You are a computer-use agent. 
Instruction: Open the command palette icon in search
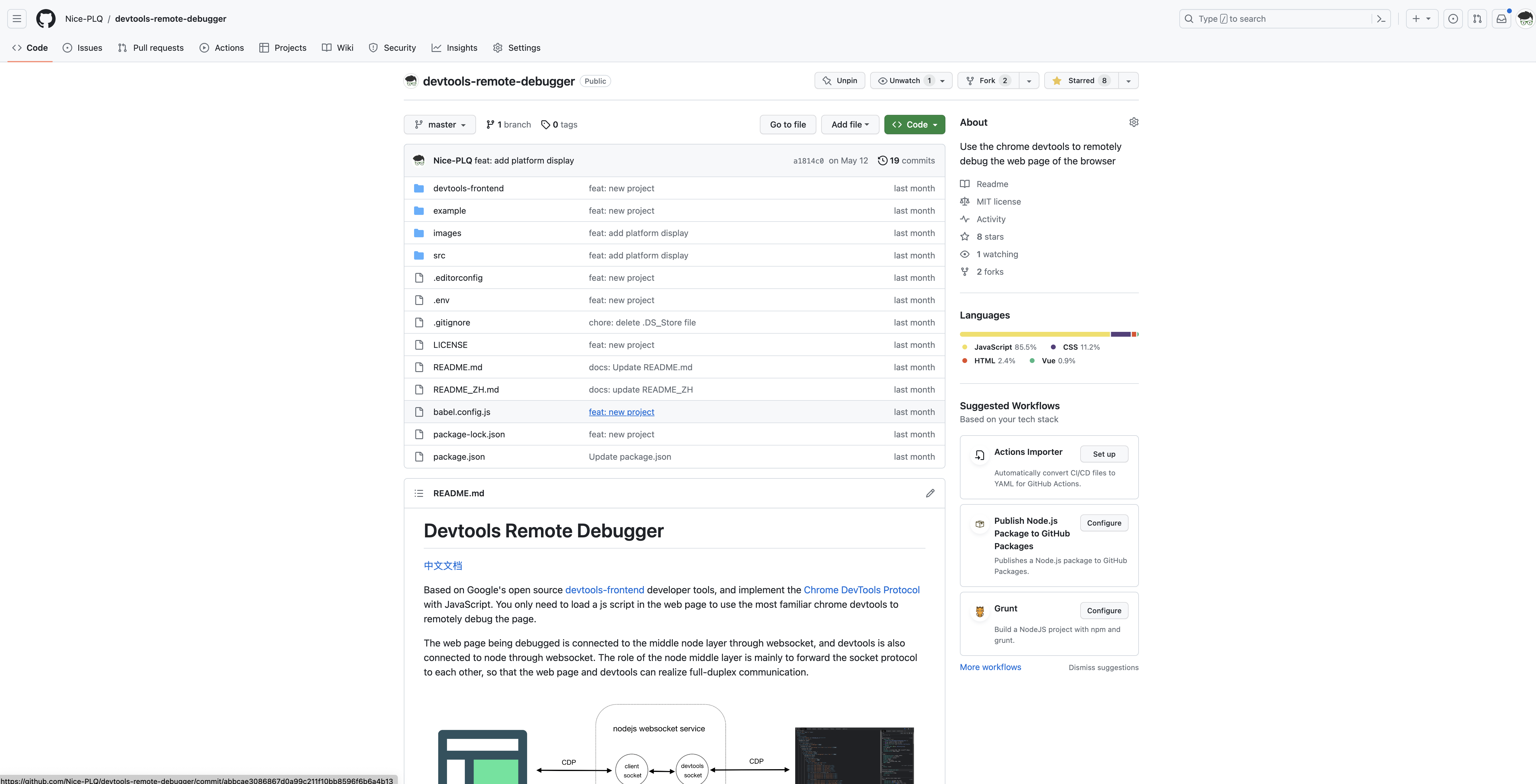[x=1381, y=18]
